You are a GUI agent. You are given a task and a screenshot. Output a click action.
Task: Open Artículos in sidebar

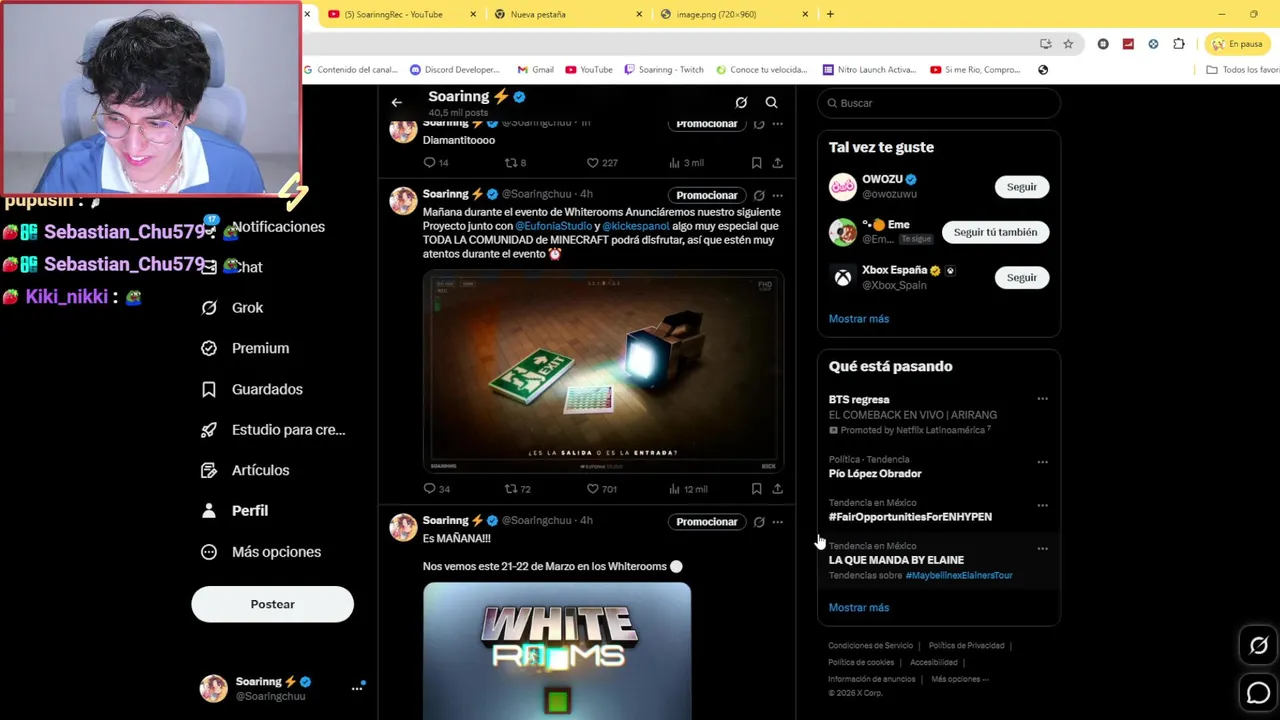coord(245,470)
